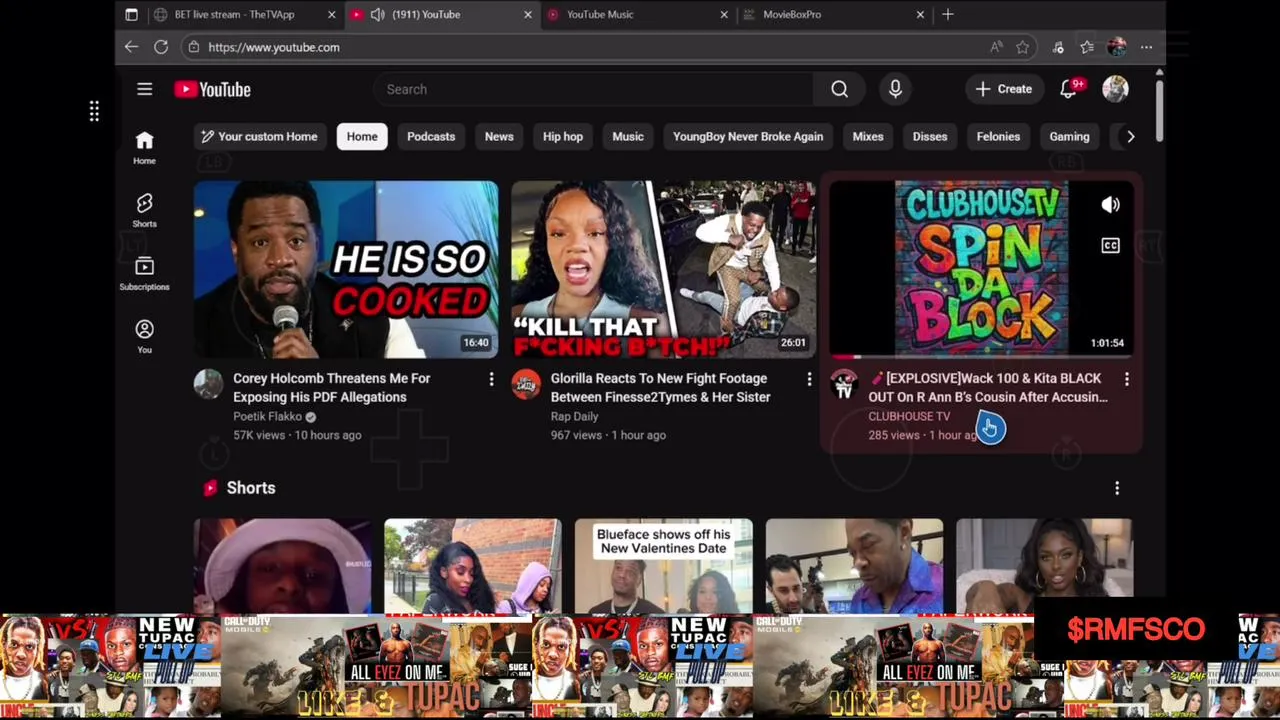Open HE IS SO COOKED thumbnail
Viewport: 1280px width, 720px height.
[346, 269]
